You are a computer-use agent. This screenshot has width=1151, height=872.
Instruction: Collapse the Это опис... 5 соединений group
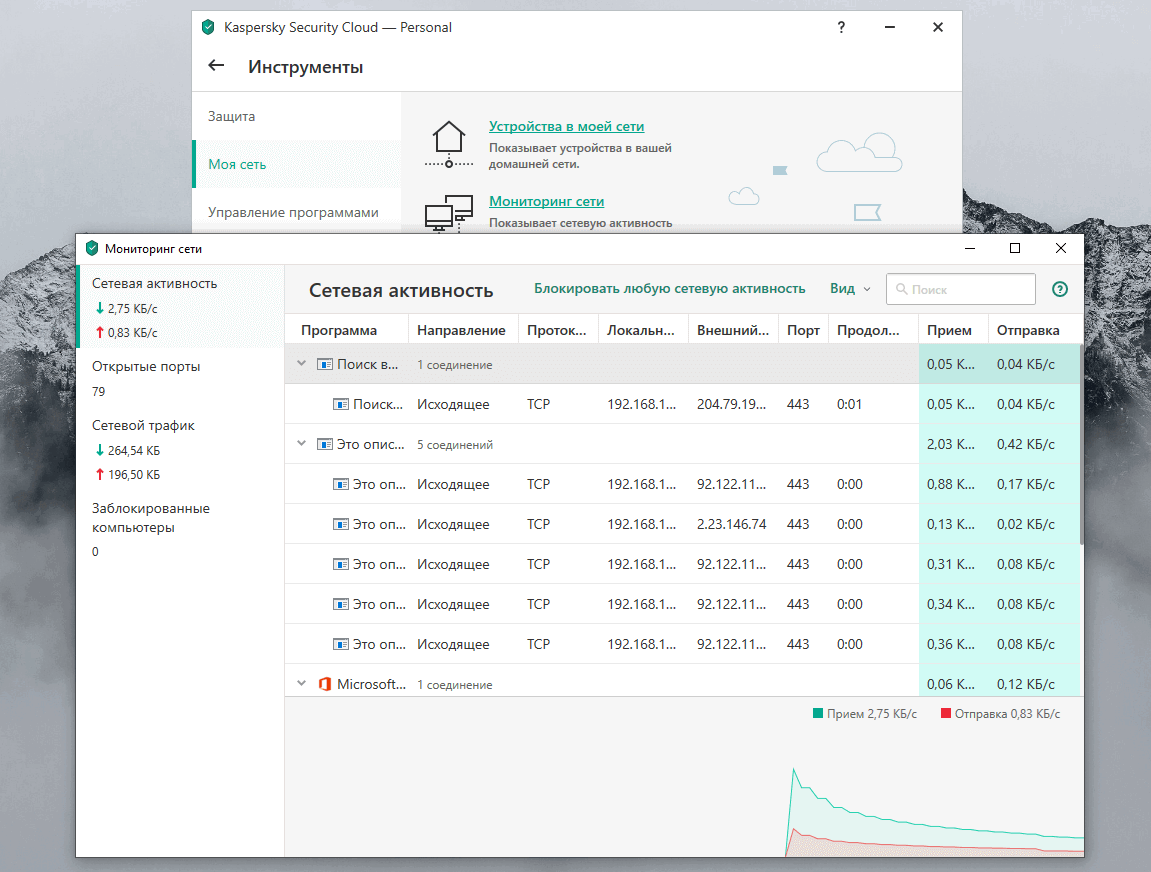point(301,444)
